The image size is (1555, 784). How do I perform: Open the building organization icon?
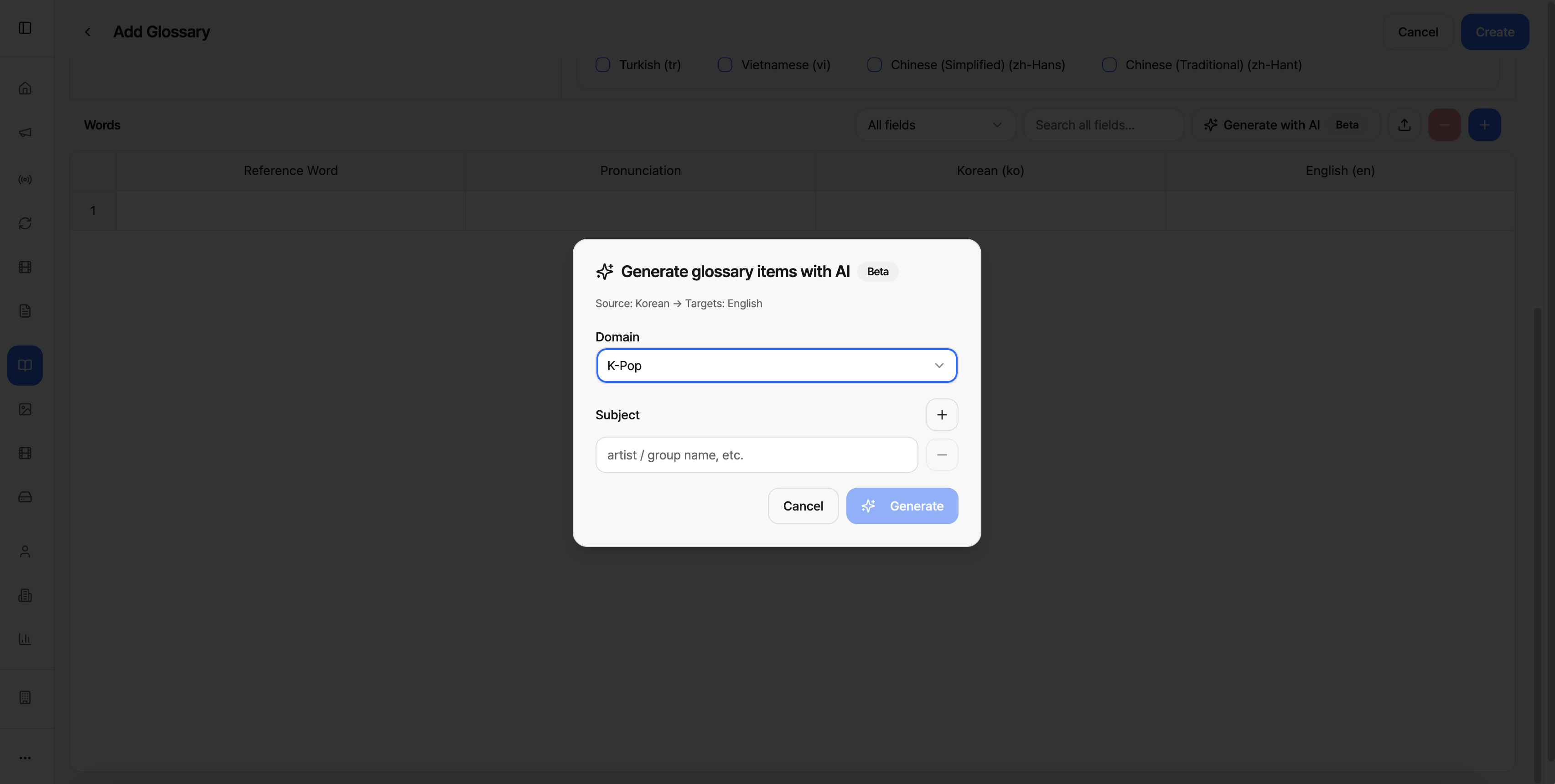(x=25, y=595)
